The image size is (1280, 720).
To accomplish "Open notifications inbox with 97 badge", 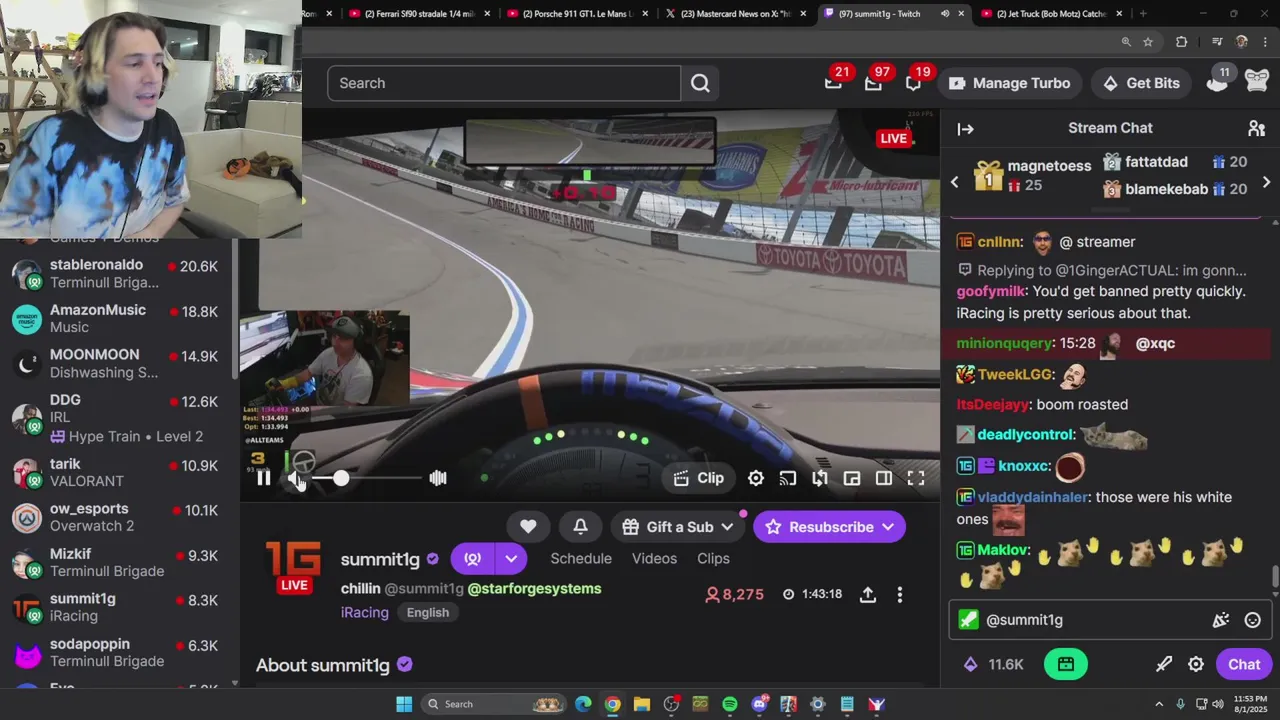I will pyautogui.click(x=874, y=82).
